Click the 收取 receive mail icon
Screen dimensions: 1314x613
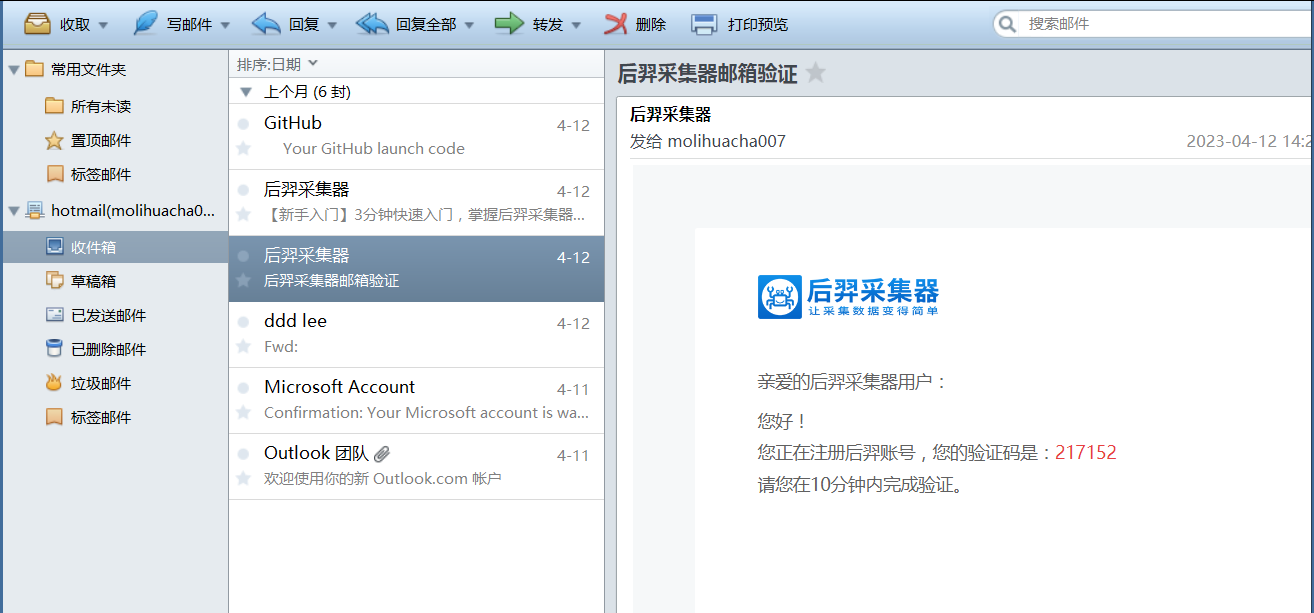point(38,23)
